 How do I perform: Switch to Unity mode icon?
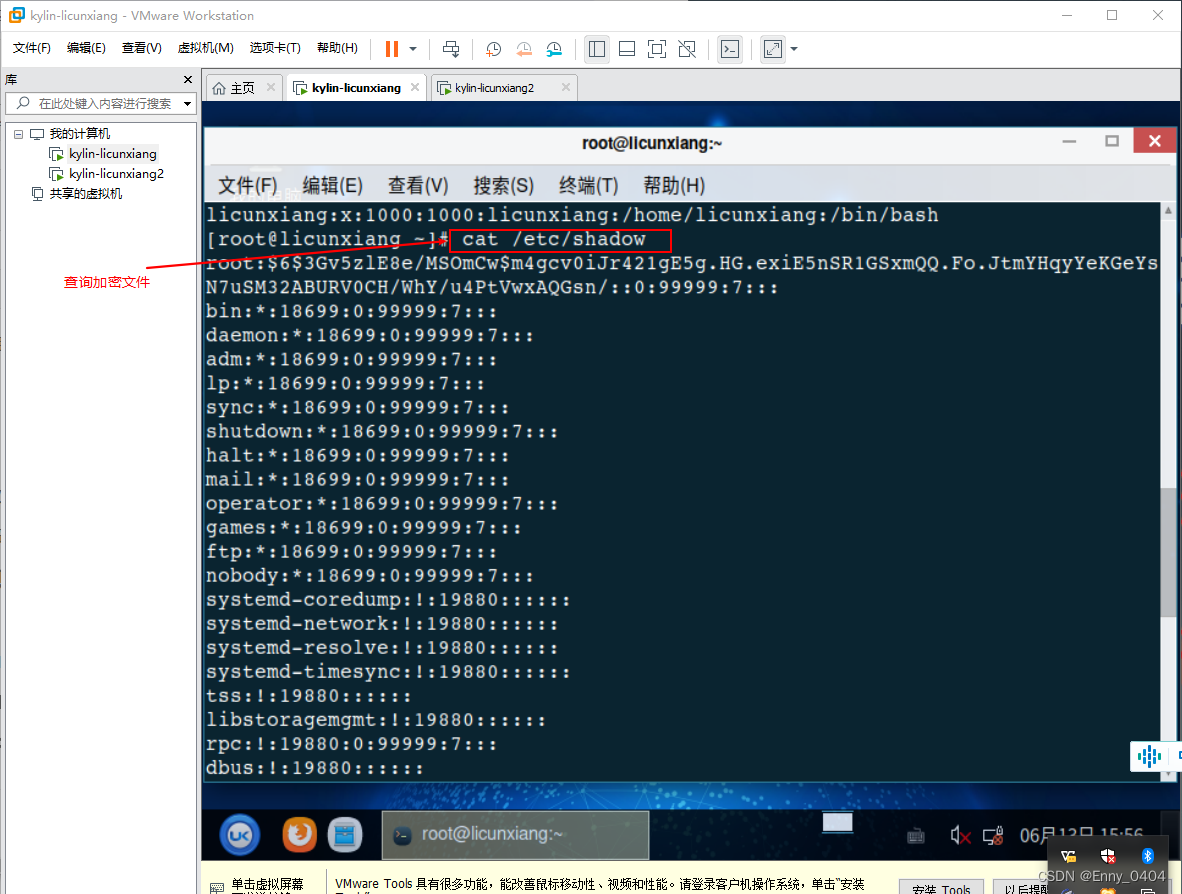pos(687,49)
